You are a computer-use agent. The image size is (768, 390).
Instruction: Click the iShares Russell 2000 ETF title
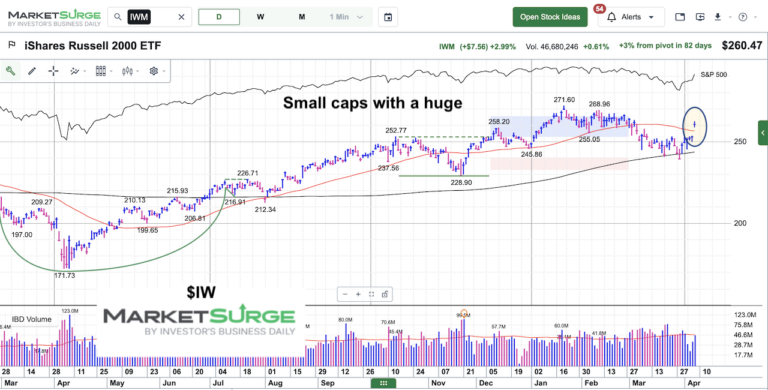93,46
